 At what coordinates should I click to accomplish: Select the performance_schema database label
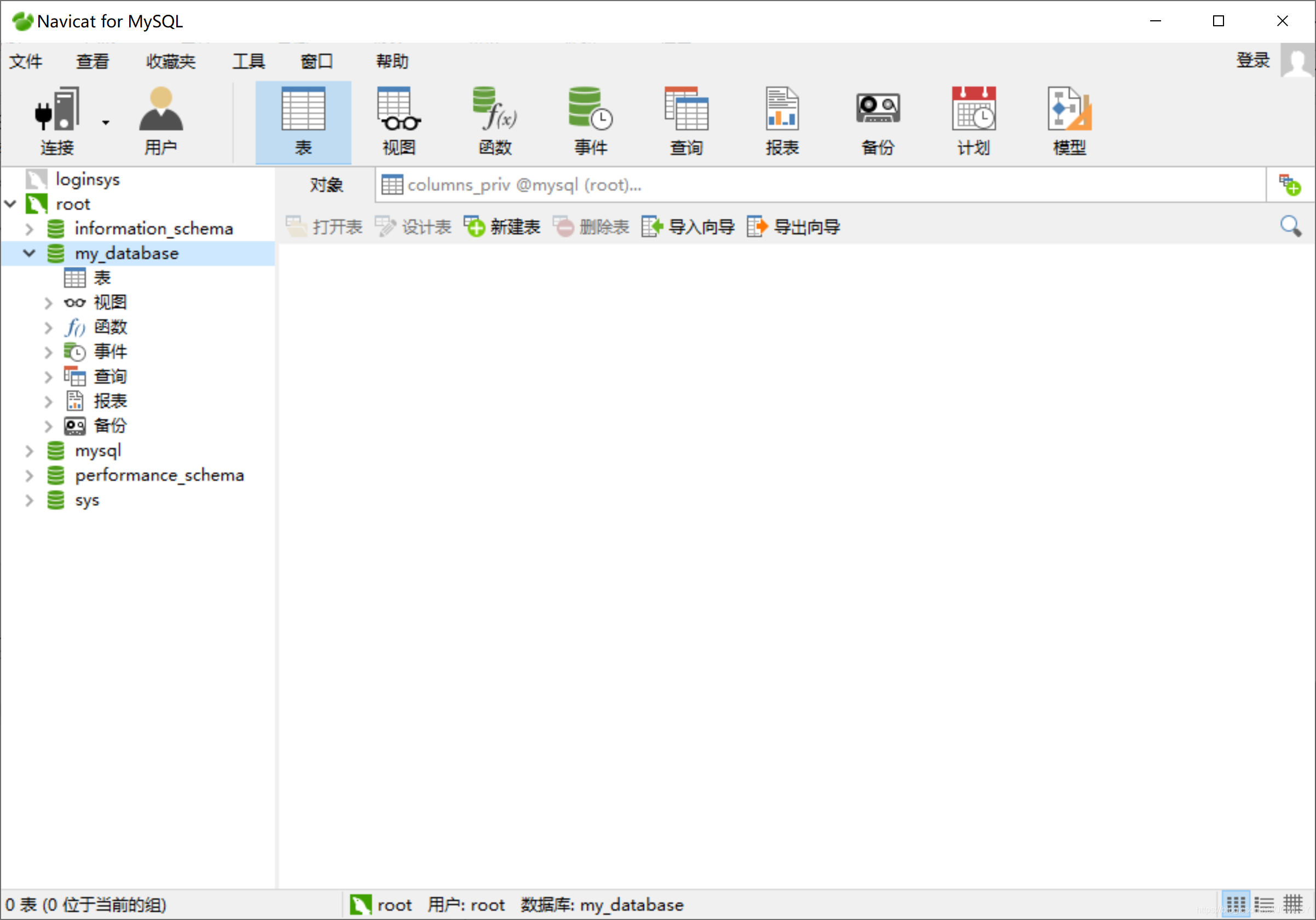(x=159, y=475)
